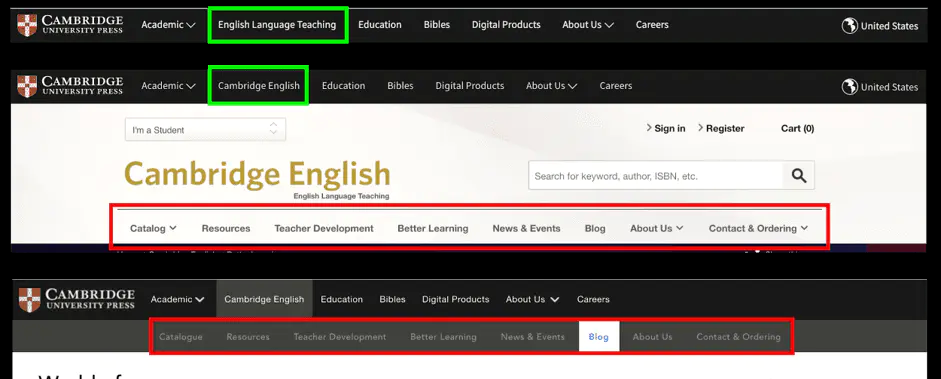This screenshot has width=941, height=379.
Task: Open the I'm a Student selector
Action: tap(205, 130)
